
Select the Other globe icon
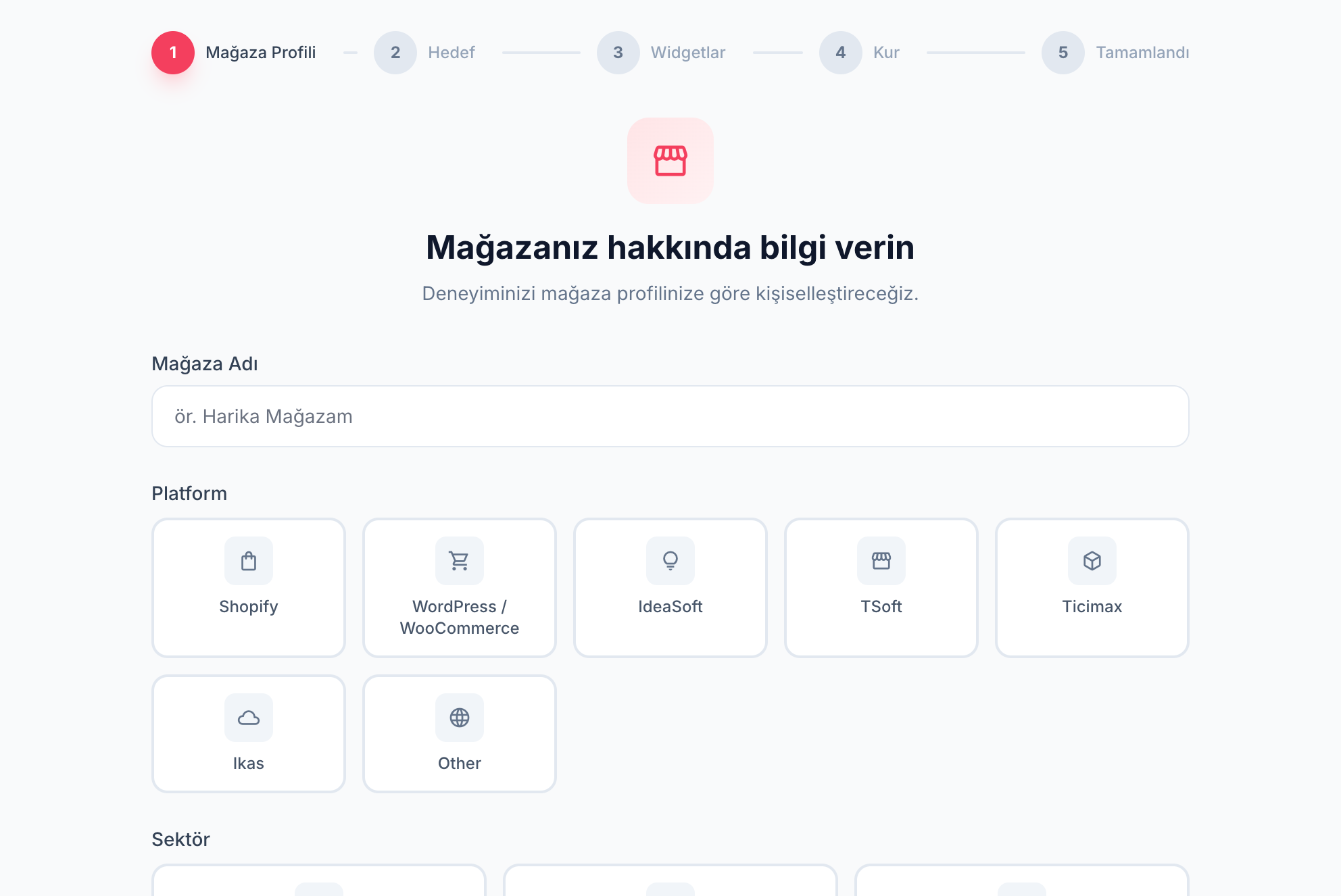pos(459,718)
